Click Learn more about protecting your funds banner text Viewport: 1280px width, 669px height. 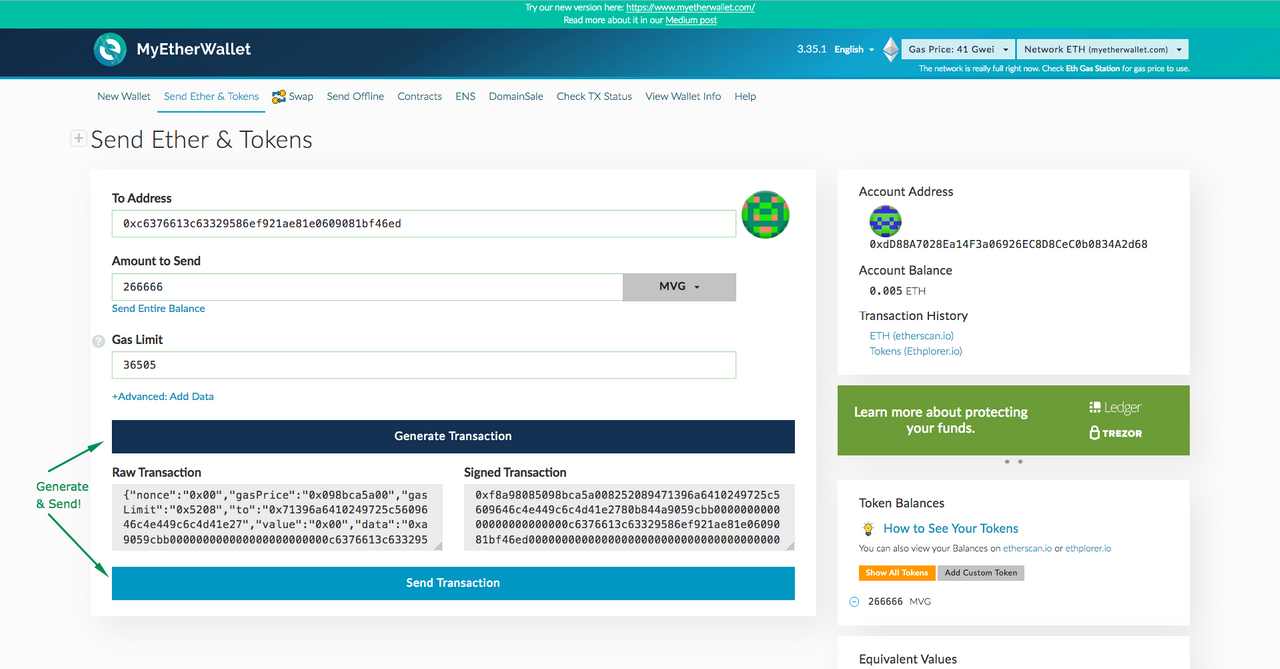pyautogui.click(x=941, y=420)
